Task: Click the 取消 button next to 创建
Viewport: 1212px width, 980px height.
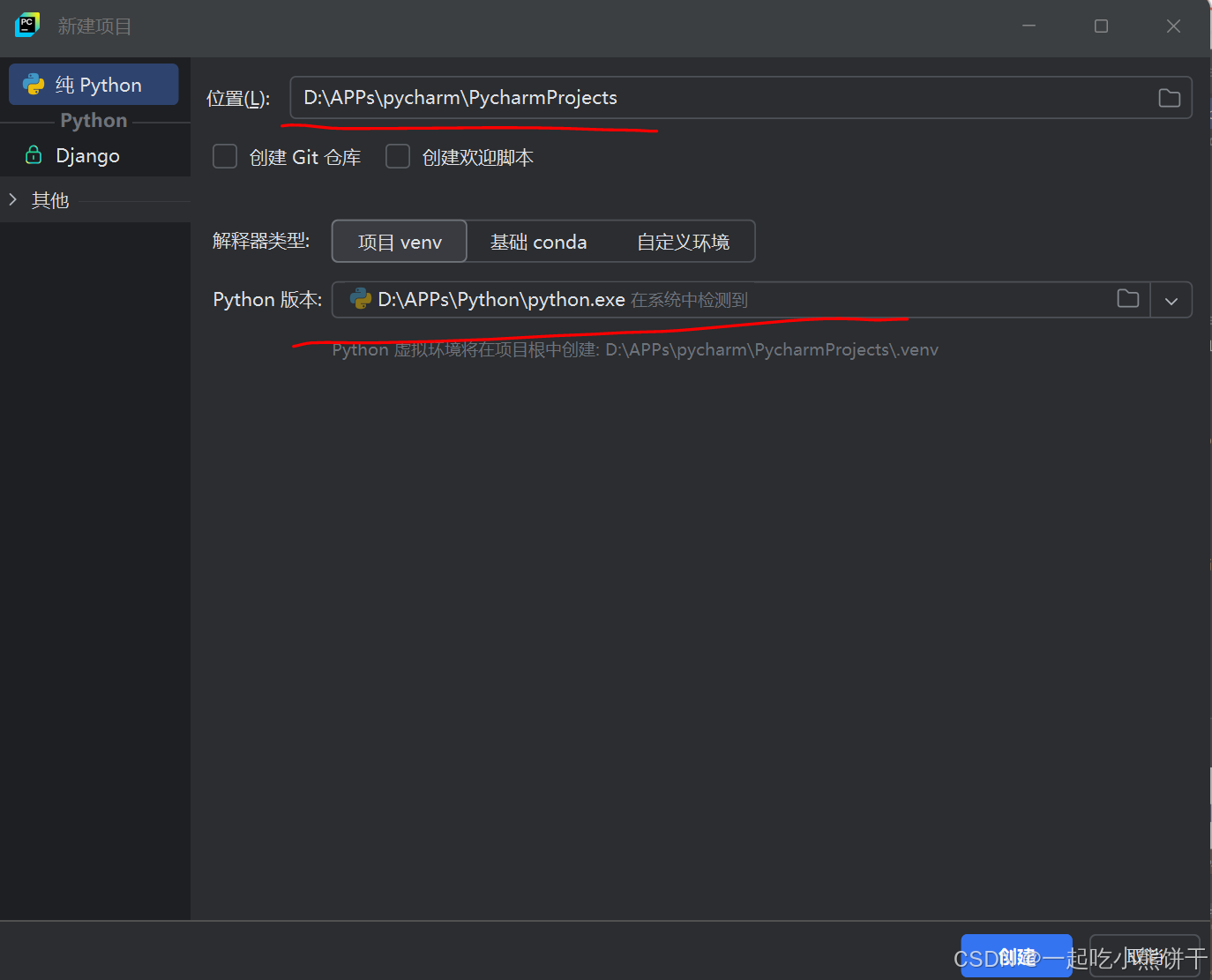Action: coord(1144,955)
